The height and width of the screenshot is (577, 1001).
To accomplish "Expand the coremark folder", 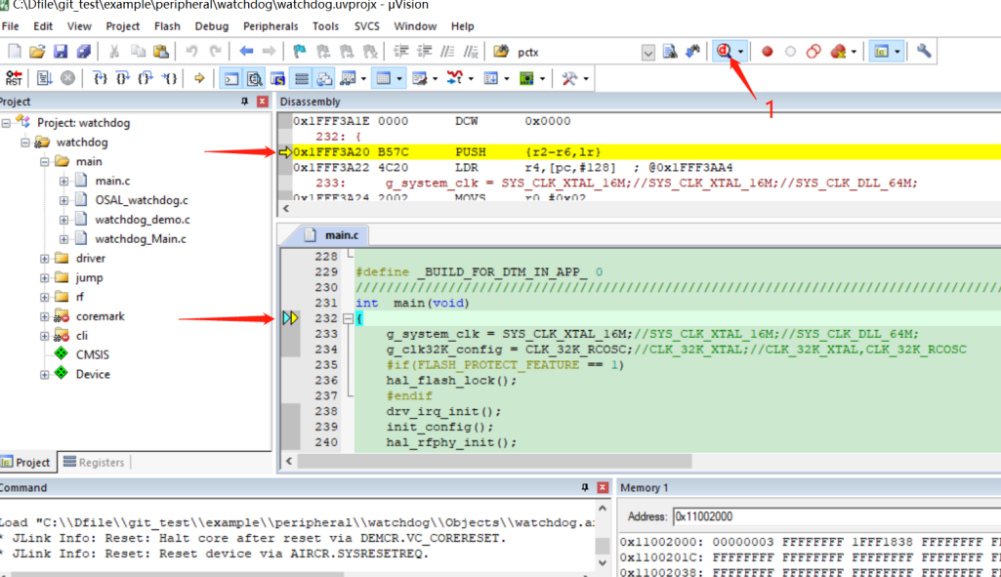I will click(x=44, y=317).
